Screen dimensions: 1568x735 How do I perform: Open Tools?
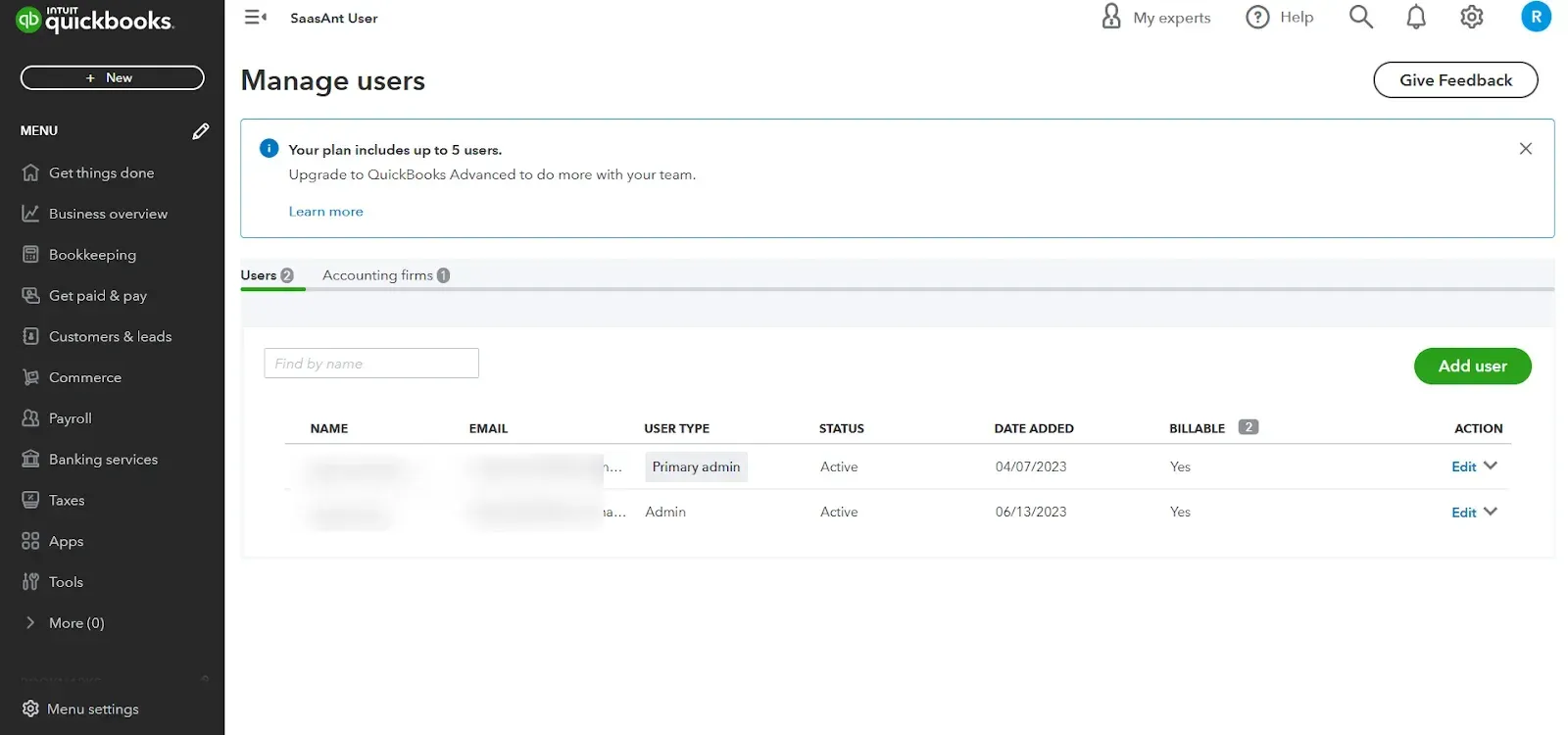(66, 582)
